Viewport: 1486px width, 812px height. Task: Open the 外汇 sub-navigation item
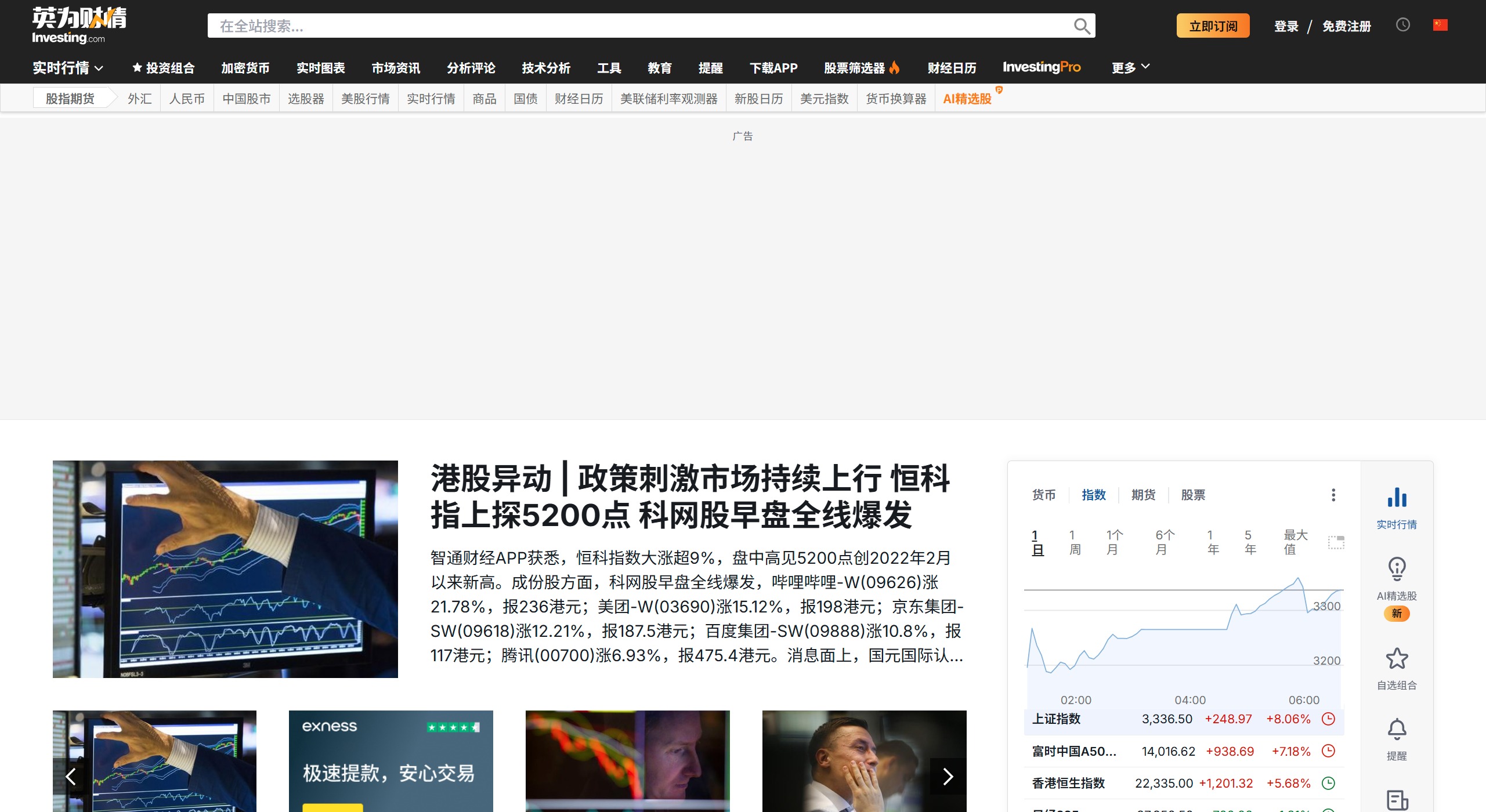click(x=138, y=98)
